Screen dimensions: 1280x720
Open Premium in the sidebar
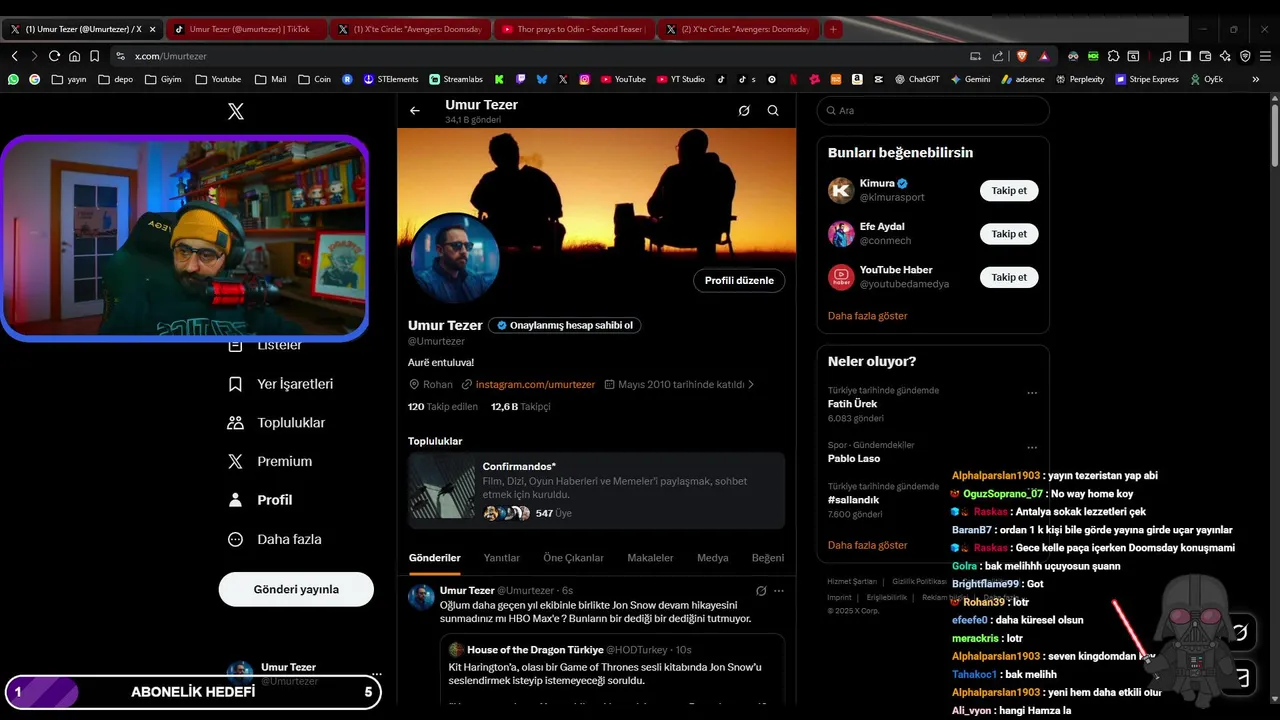coord(270,461)
